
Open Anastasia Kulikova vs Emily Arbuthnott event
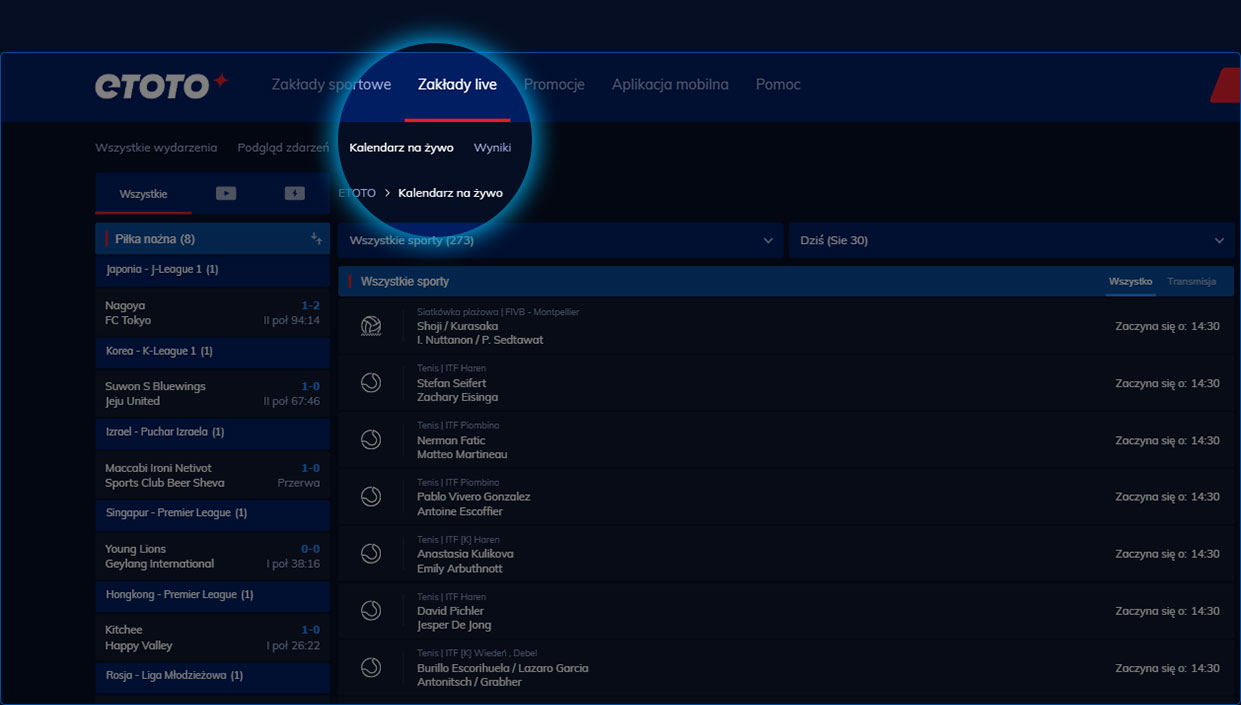pyautogui.click(x=786, y=554)
